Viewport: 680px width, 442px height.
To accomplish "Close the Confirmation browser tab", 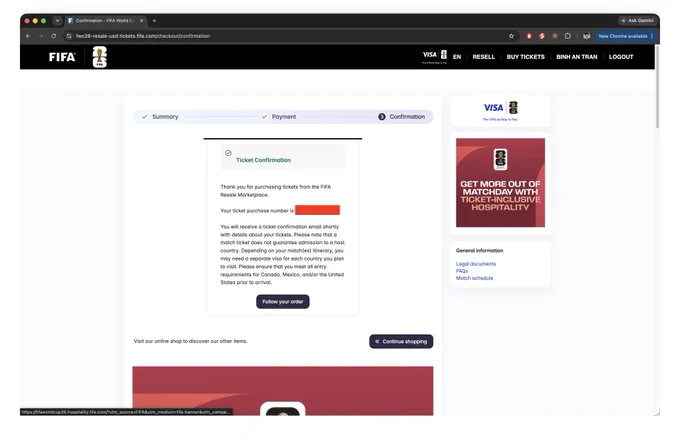I will click(141, 20).
